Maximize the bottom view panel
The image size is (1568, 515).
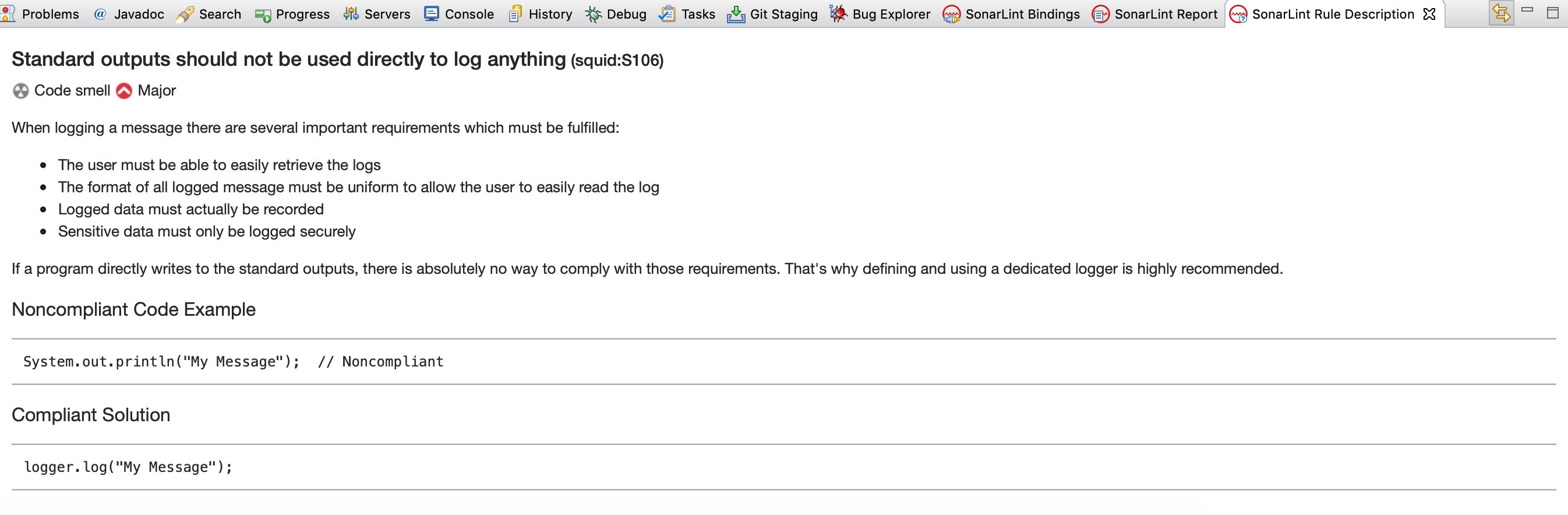point(1553,12)
